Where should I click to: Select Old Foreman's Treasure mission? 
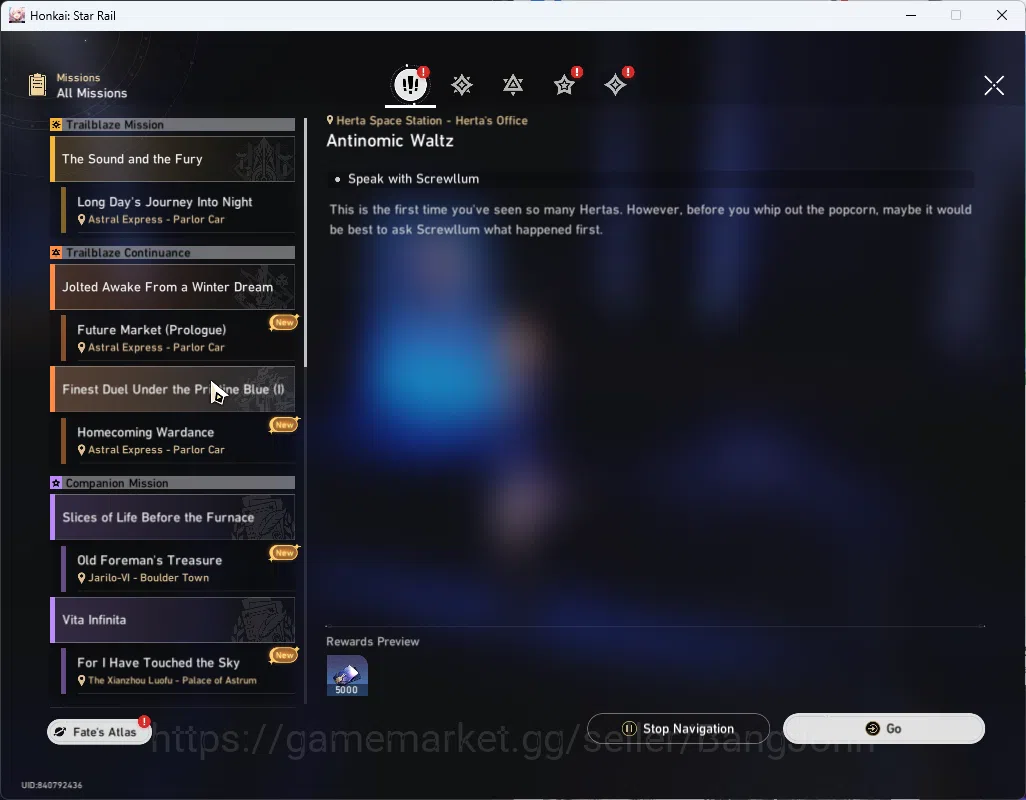coord(178,568)
